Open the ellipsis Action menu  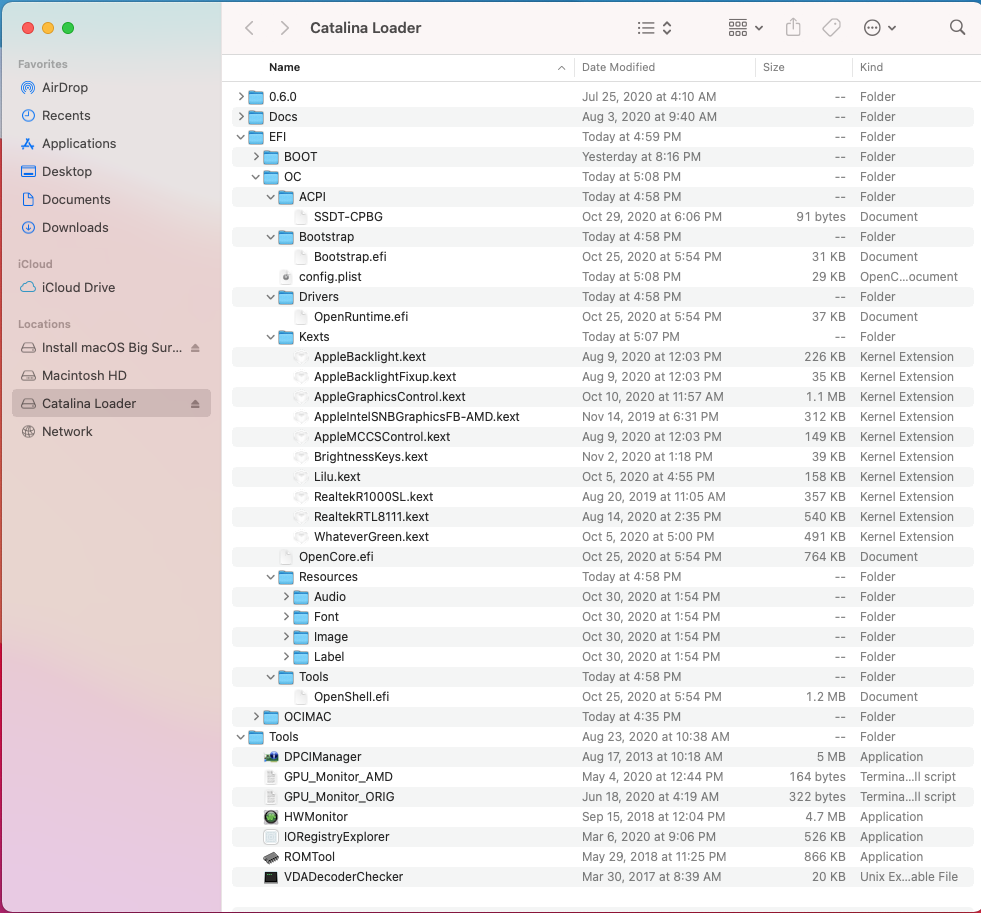[879, 28]
